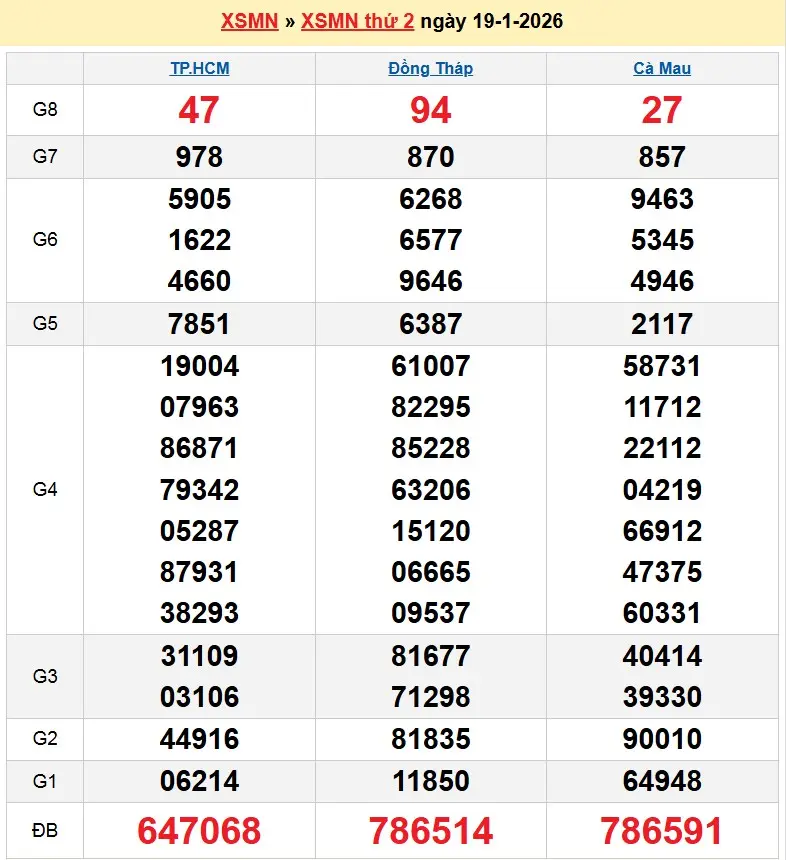Open the Đồng Tháp column header link

click(430, 69)
